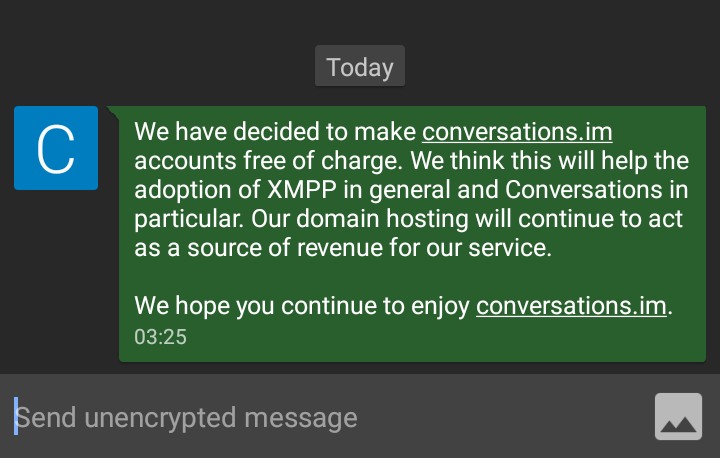Open the blue "C" contact avatar
This screenshot has height=458, width=720.
coord(56,148)
